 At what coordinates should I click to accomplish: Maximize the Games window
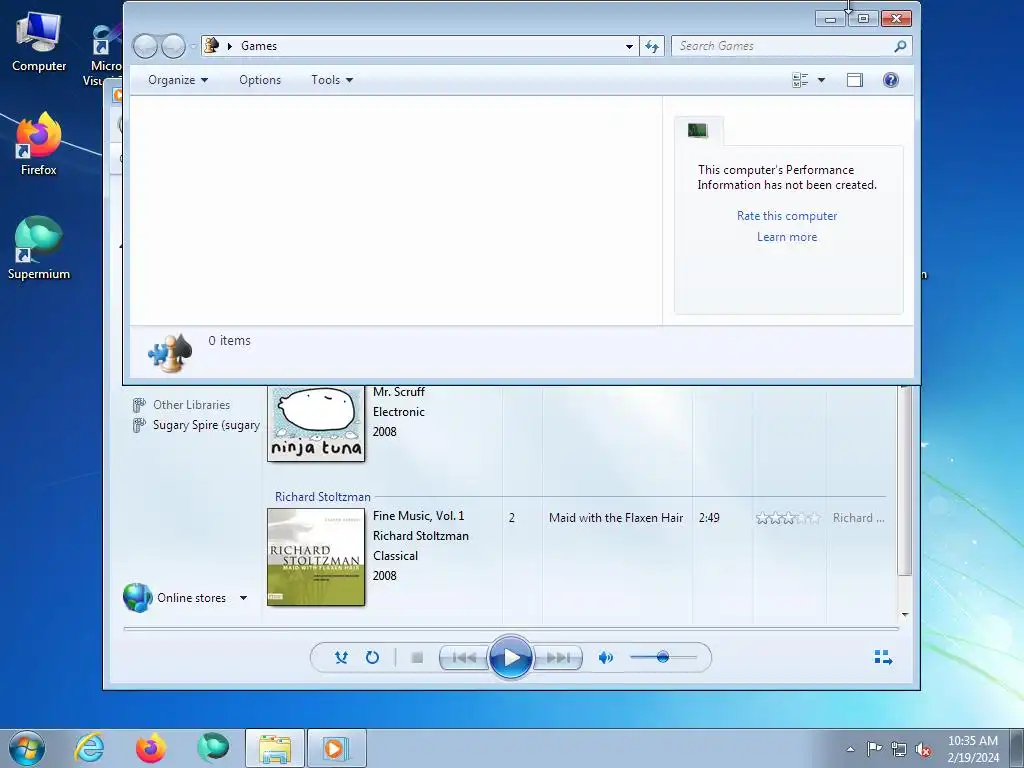[x=863, y=19]
